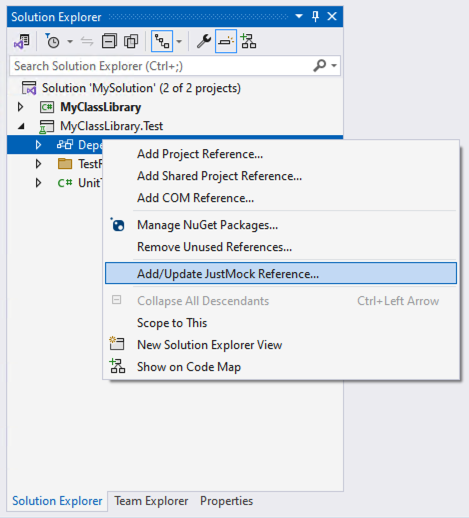The width and height of the screenshot is (469, 518).
Task: Click the test project icon of MyClassLibrary.Test
Action: tap(47, 127)
